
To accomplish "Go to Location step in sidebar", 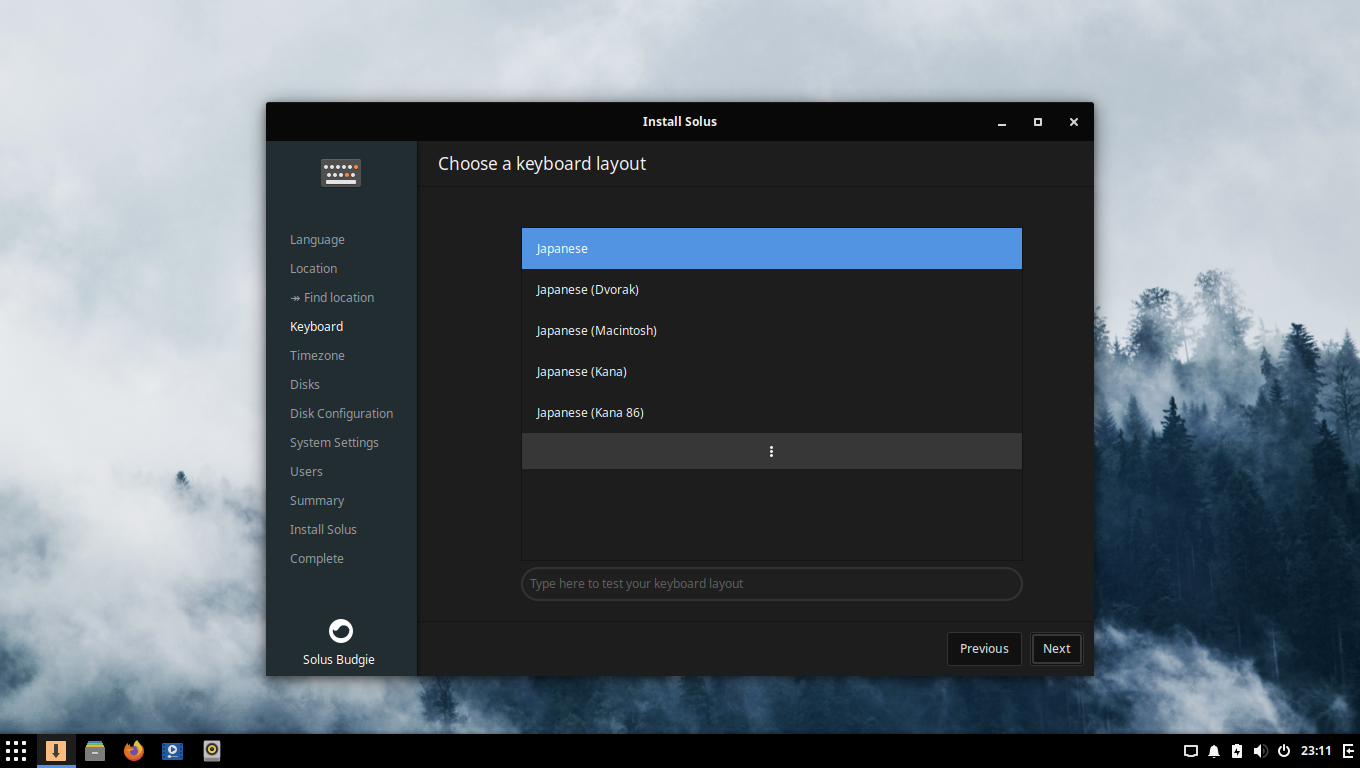I will [x=313, y=269].
